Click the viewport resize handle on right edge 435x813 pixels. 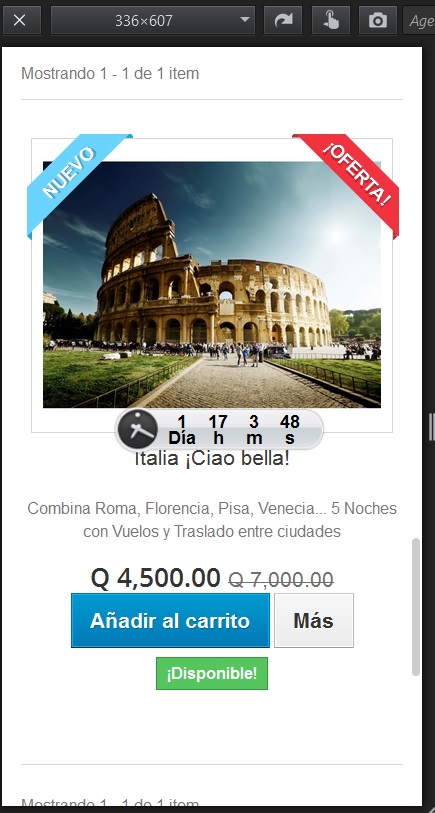point(431,427)
